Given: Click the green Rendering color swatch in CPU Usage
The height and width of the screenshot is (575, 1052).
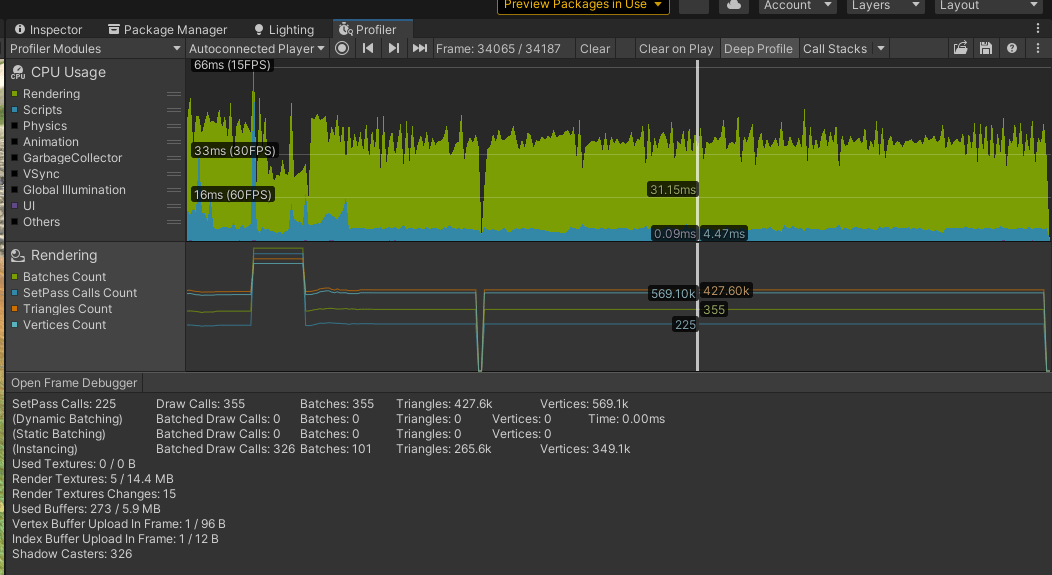Looking at the screenshot, I should (15, 94).
